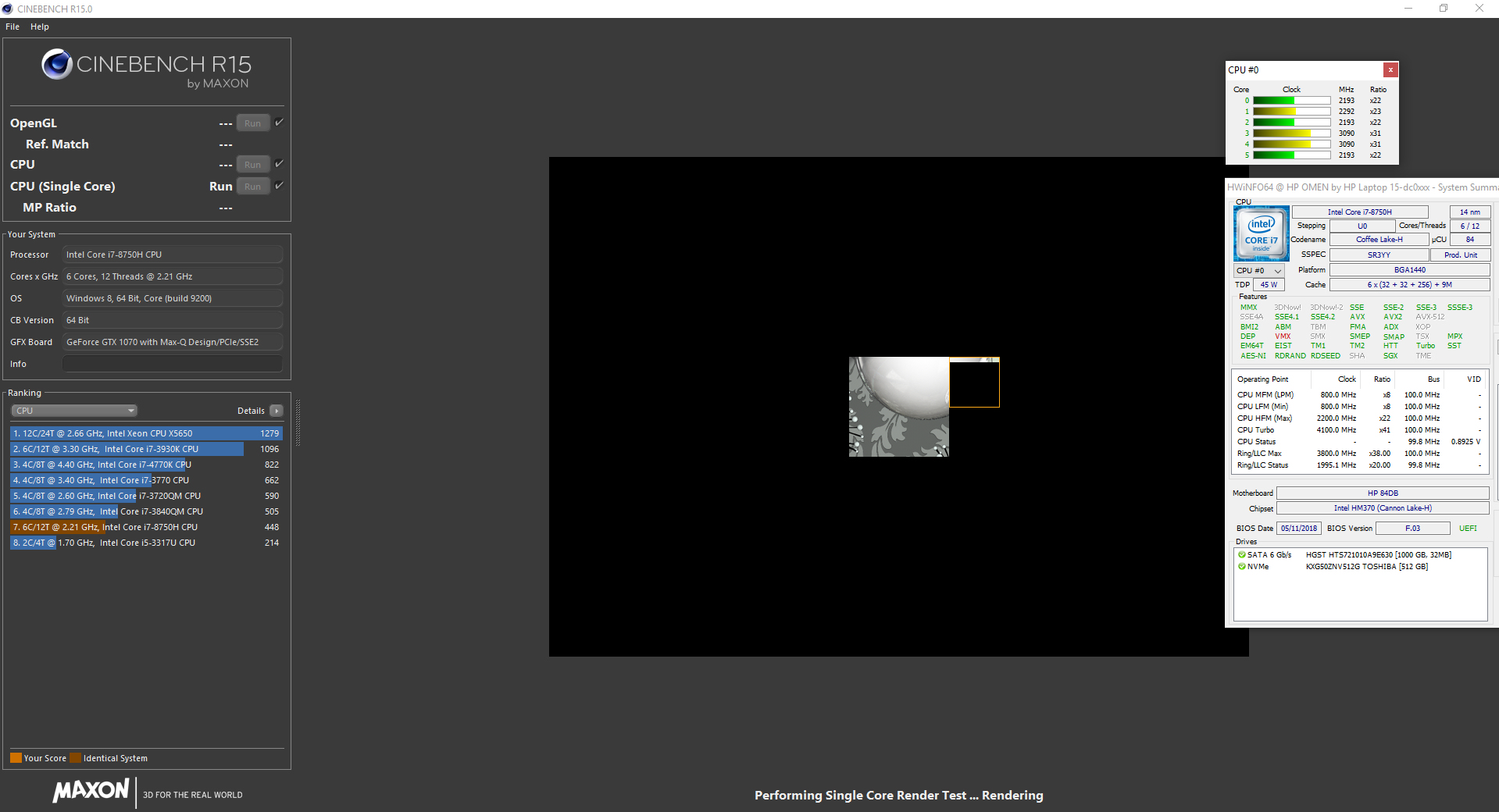This screenshot has height=812, width=1499.
Task: Select the HGST HTS721010A9E630 drive entry
Action: point(1379,555)
